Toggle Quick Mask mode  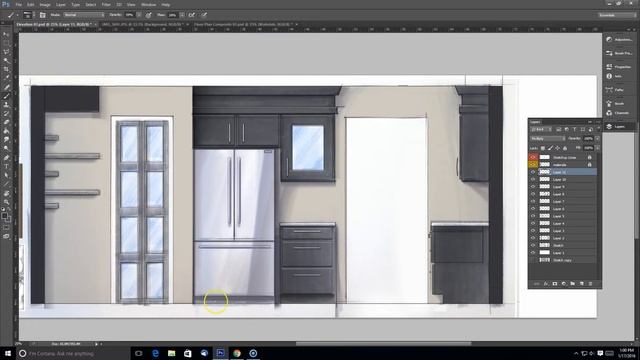point(6,228)
